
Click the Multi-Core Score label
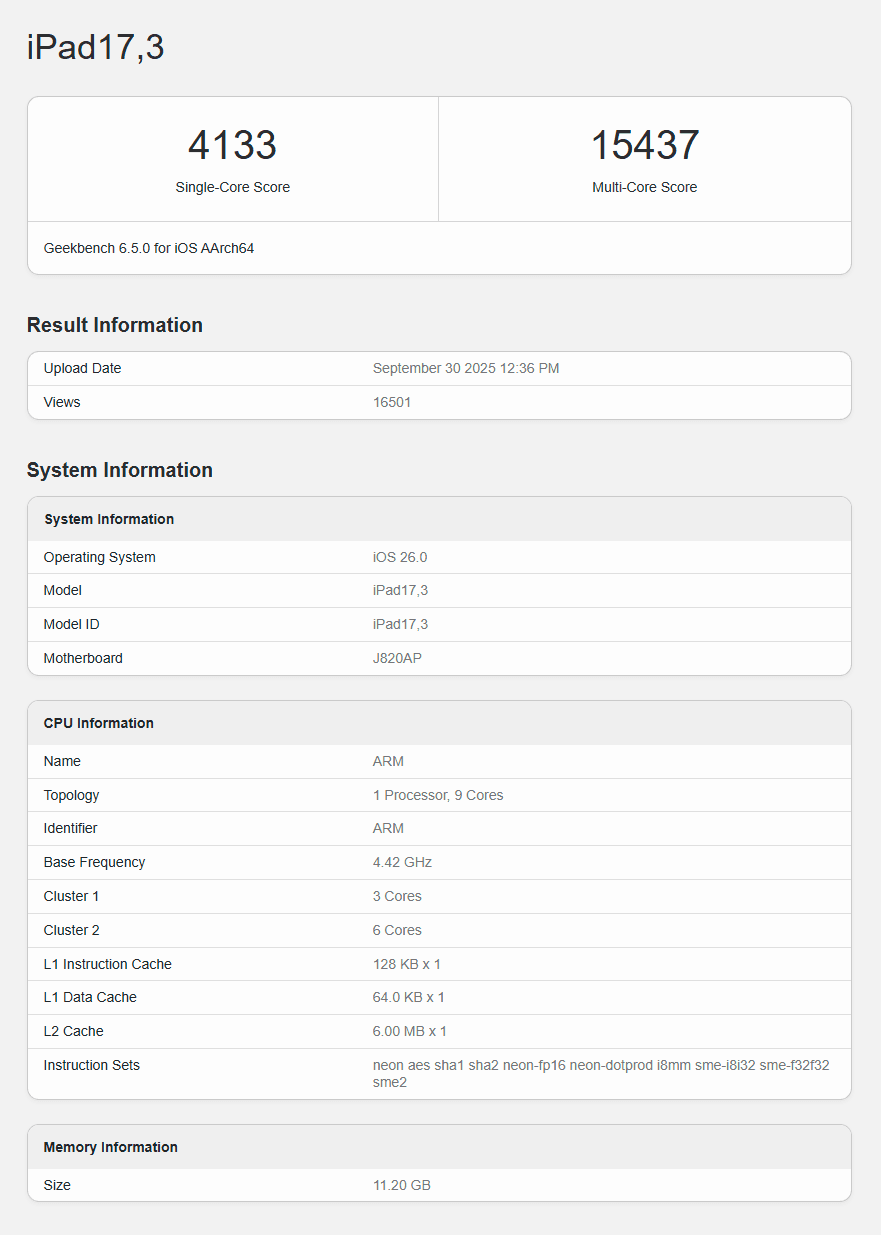644,187
